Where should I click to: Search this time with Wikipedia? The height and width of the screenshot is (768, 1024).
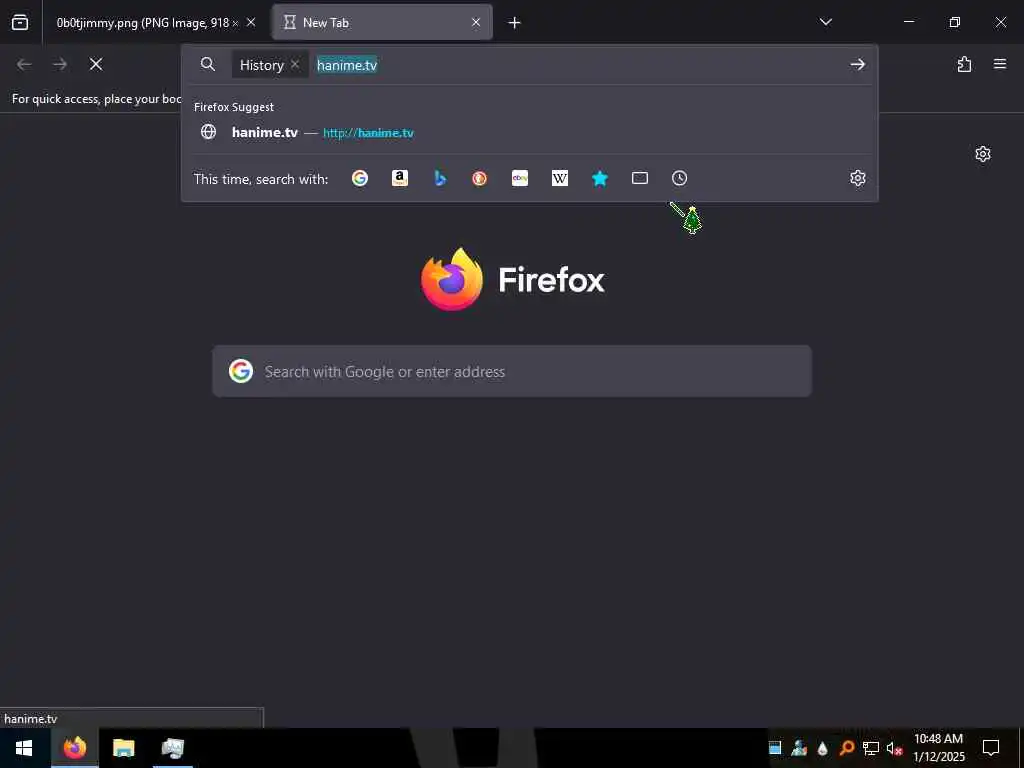[560, 178]
